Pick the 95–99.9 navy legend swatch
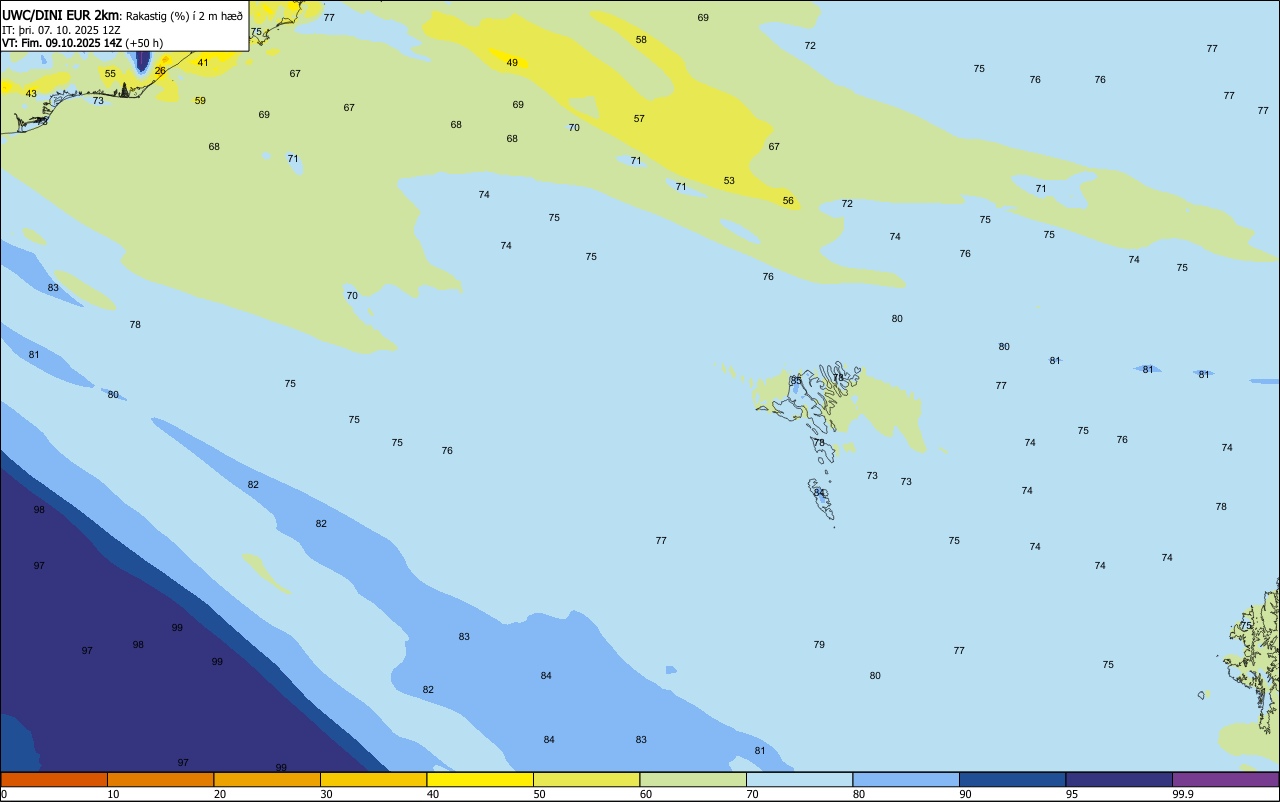 point(1119,779)
